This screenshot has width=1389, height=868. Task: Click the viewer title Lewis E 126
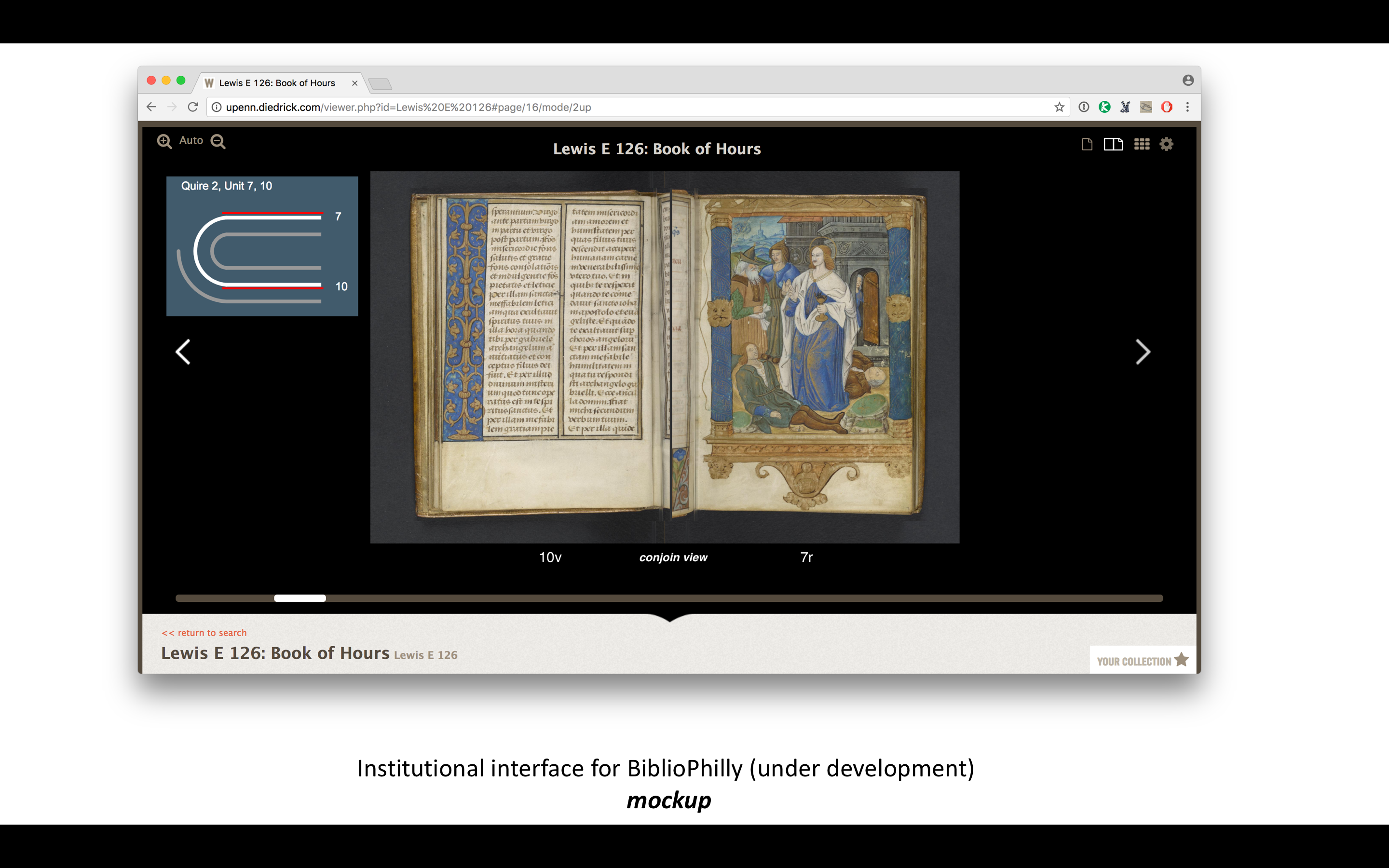pyautogui.click(x=656, y=149)
